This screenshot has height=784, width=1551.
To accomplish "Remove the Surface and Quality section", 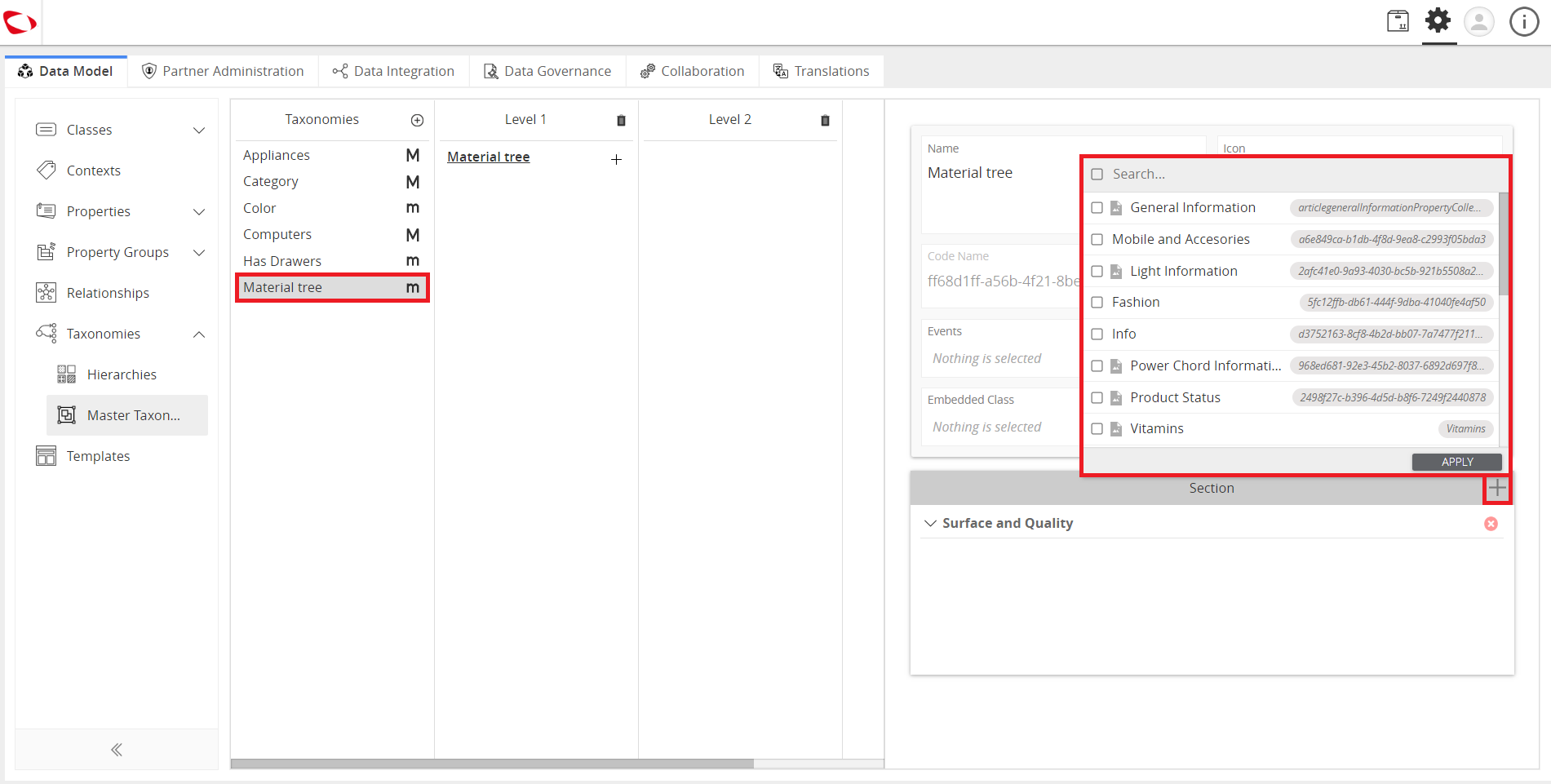I will [x=1491, y=524].
